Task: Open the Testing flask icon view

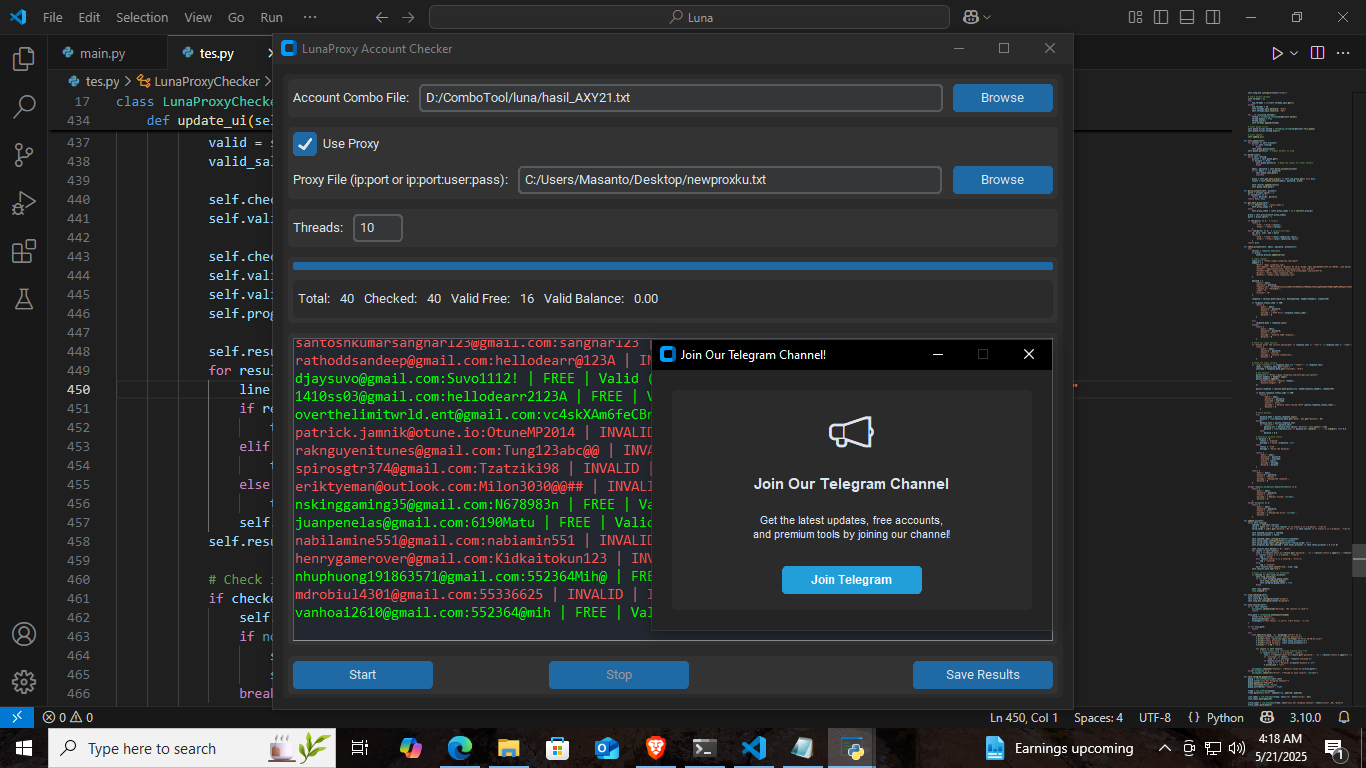Action: pos(24,298)
